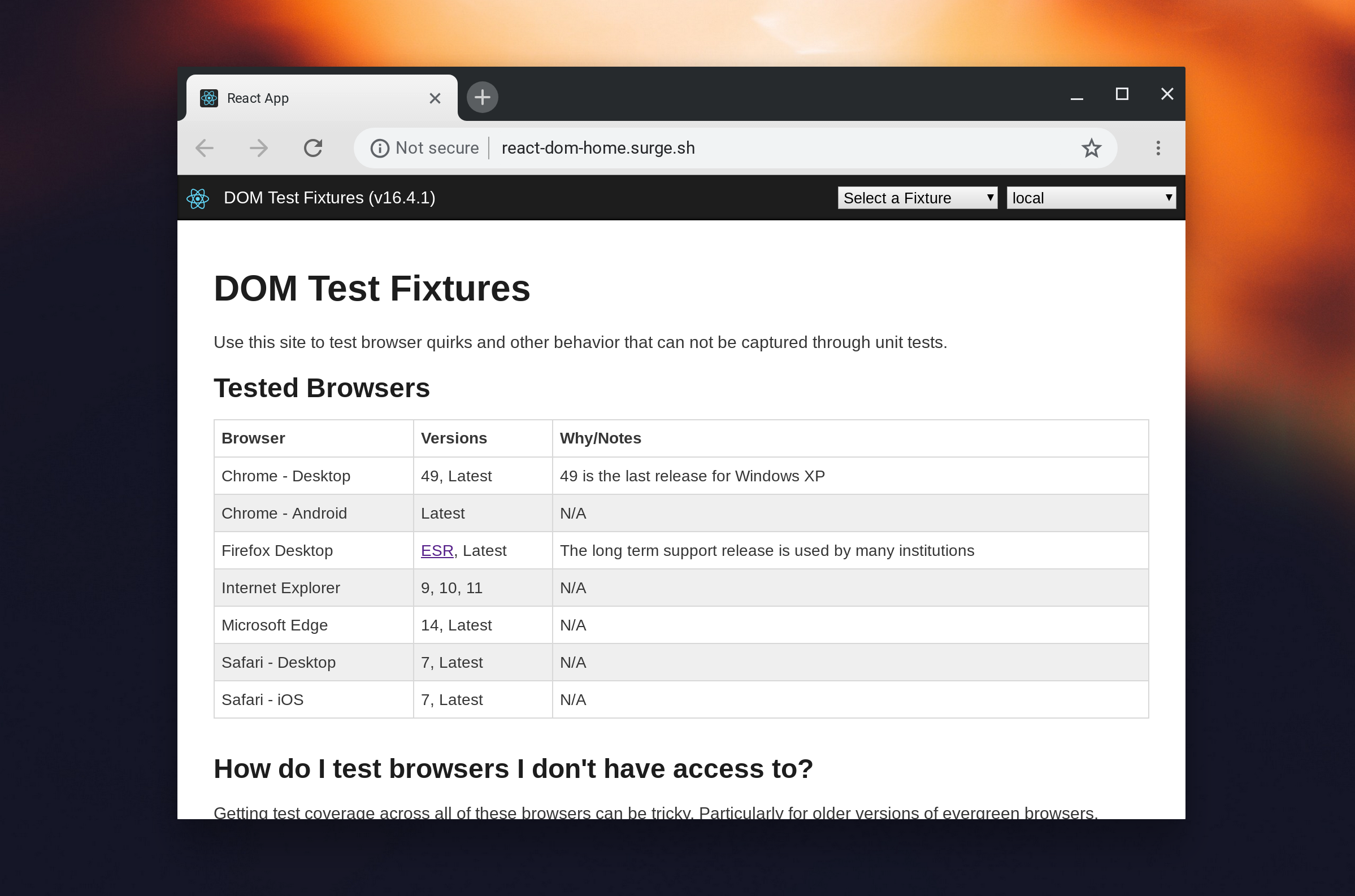Click the browser forward arrow
Screen dimensions: 1355x896
(x=259, y=148)
